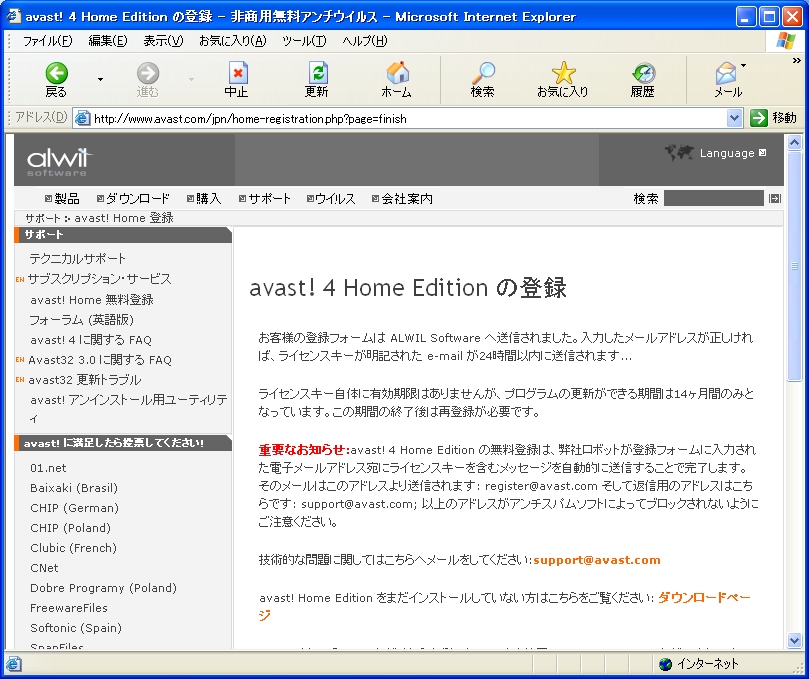Open サブスクリプション・サービス sidebar link
Screen dimensions: 809x679
[99, 279]
